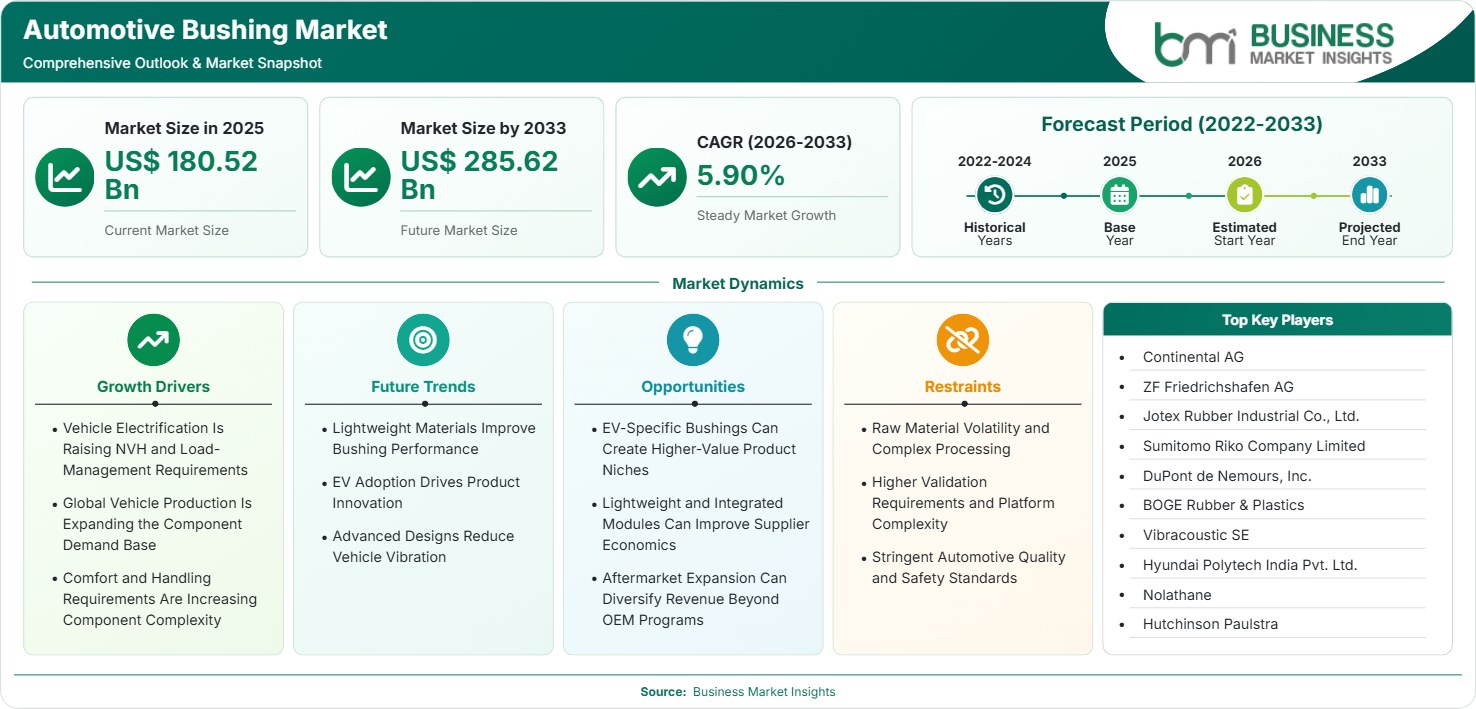Click the Opportunities heading
Viewport: 1476px width, 709px height.
(x=693, y=387)
